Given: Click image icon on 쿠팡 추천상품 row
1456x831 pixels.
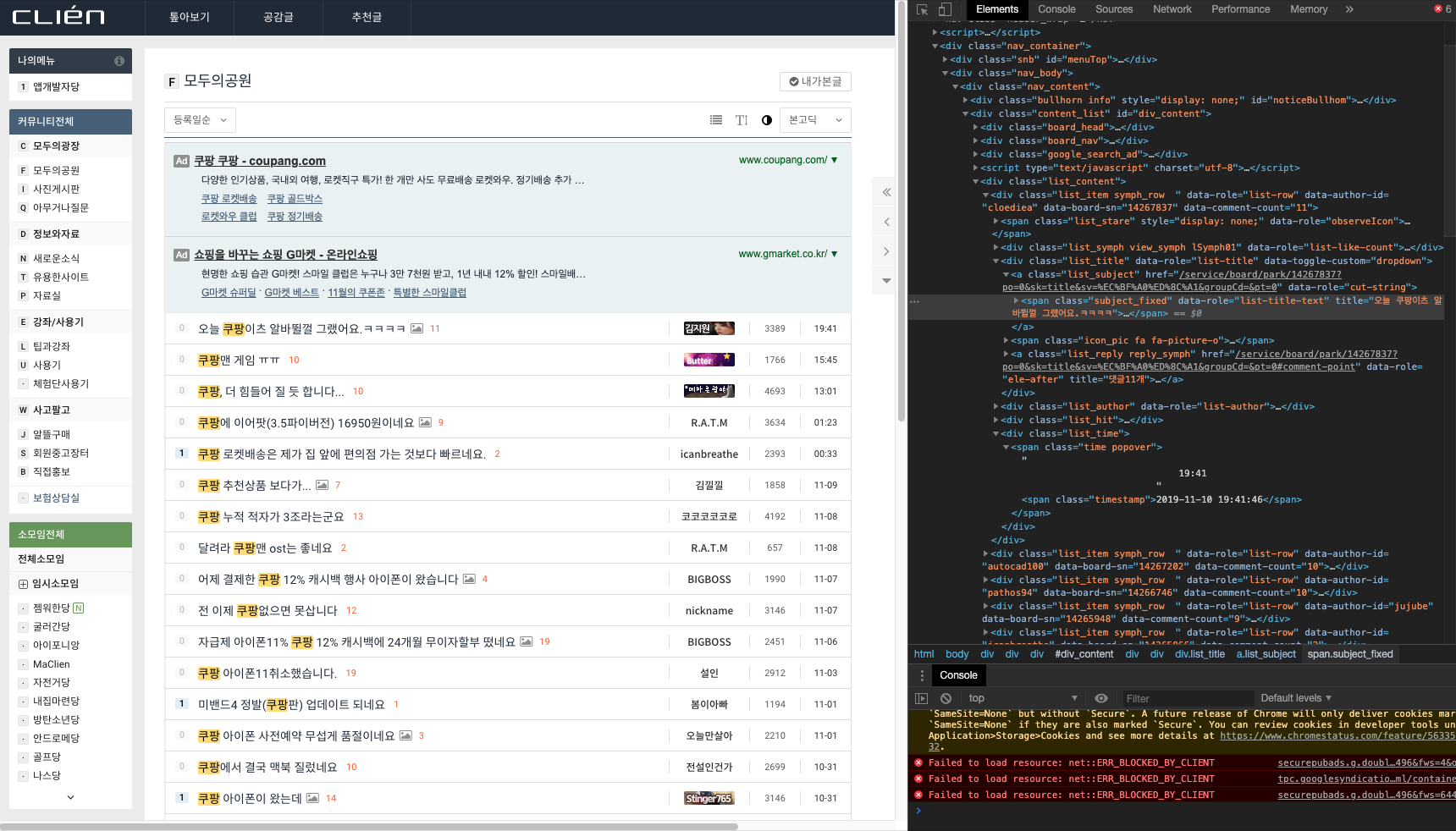Looking at the screenshot, I should pos(322,485).
